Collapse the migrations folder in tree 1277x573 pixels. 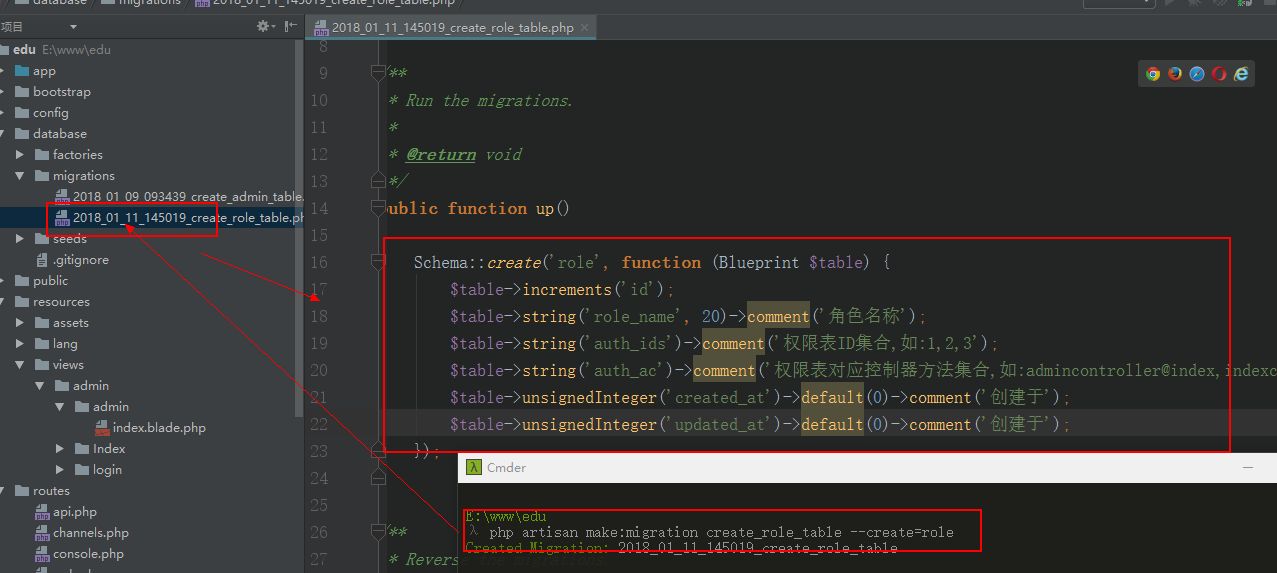tap(20, 176)
